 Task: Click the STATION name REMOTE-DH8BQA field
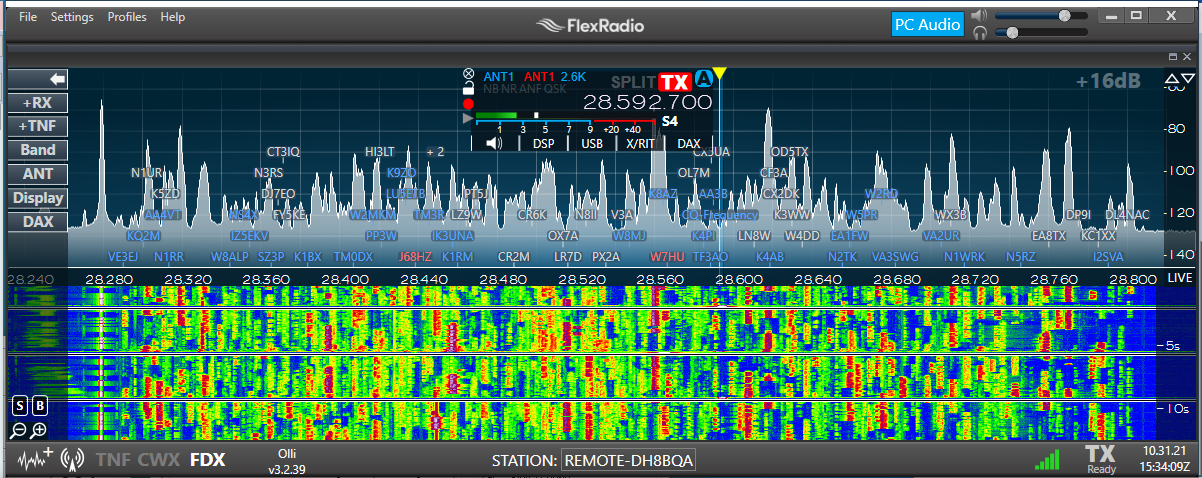pos(628,461)
